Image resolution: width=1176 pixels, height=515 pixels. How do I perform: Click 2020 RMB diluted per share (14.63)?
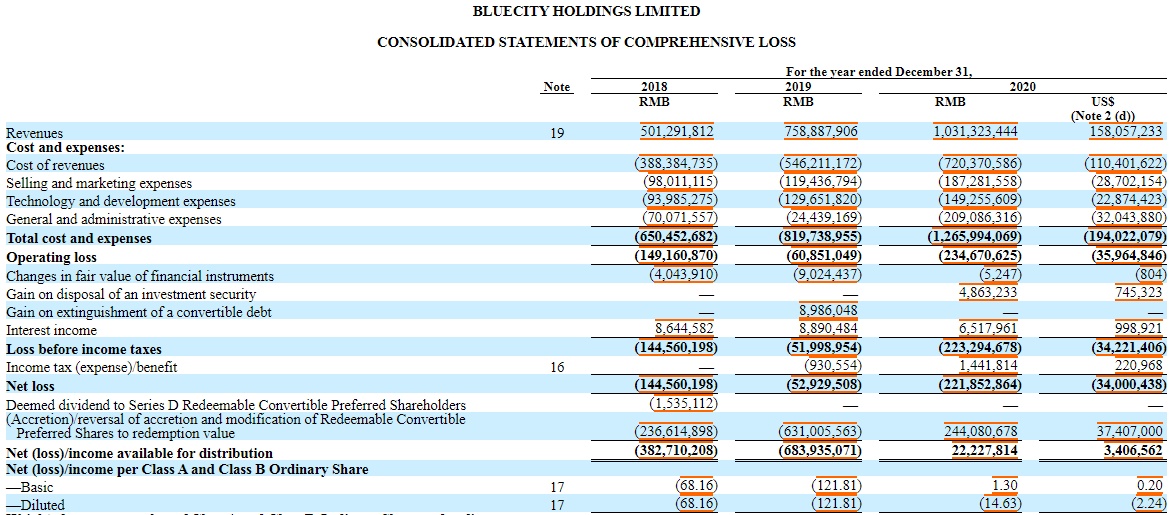(1002, 505)
